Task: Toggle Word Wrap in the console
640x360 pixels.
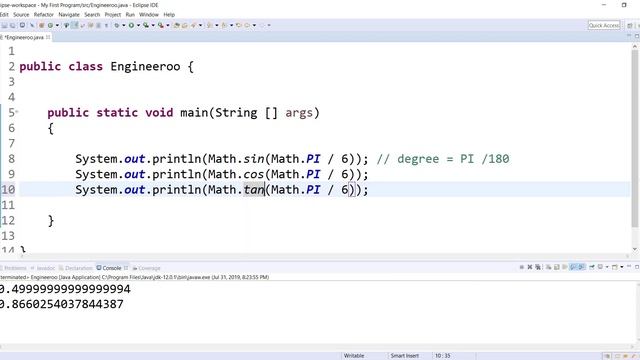Action: coord(564,267)
